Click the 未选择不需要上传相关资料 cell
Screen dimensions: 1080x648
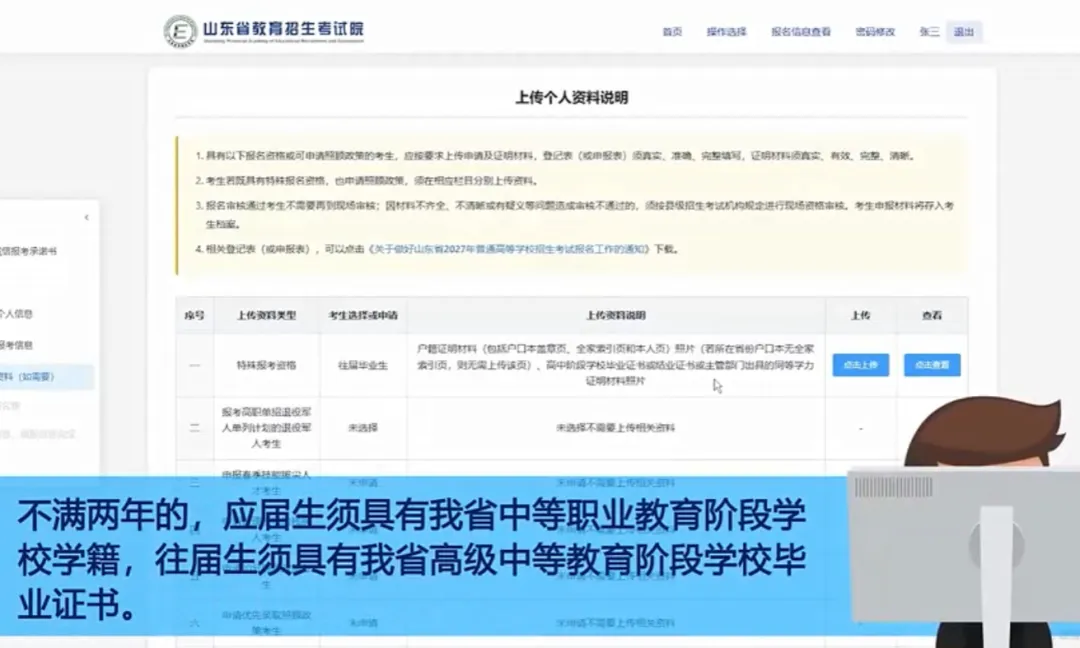tap(616, 428)
